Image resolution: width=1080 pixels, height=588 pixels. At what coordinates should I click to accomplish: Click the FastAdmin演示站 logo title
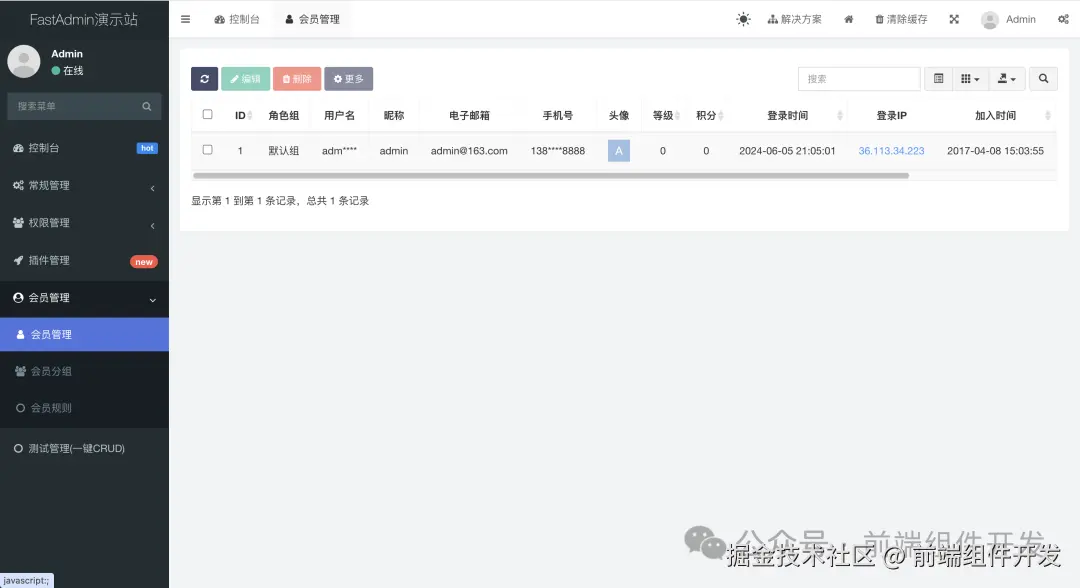pos(84,19)
